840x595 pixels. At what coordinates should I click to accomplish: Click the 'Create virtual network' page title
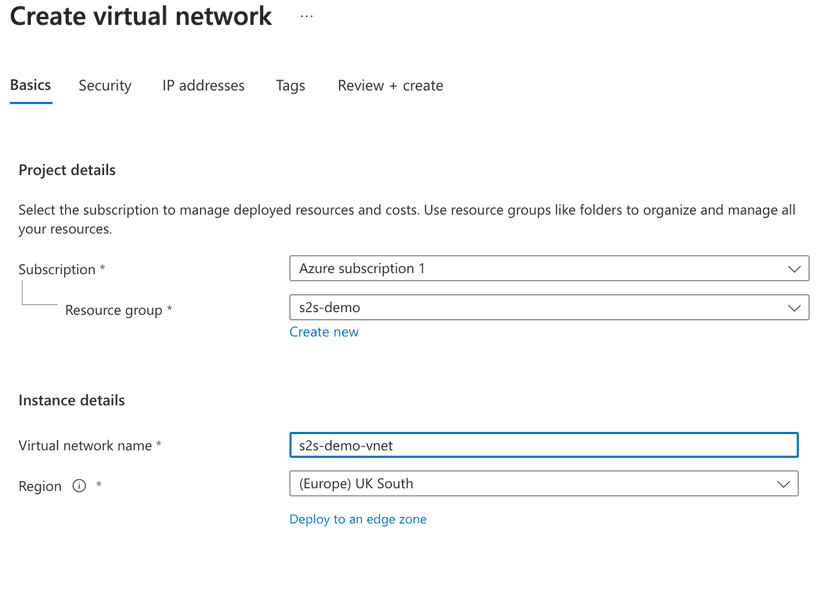tap(141, 17)
